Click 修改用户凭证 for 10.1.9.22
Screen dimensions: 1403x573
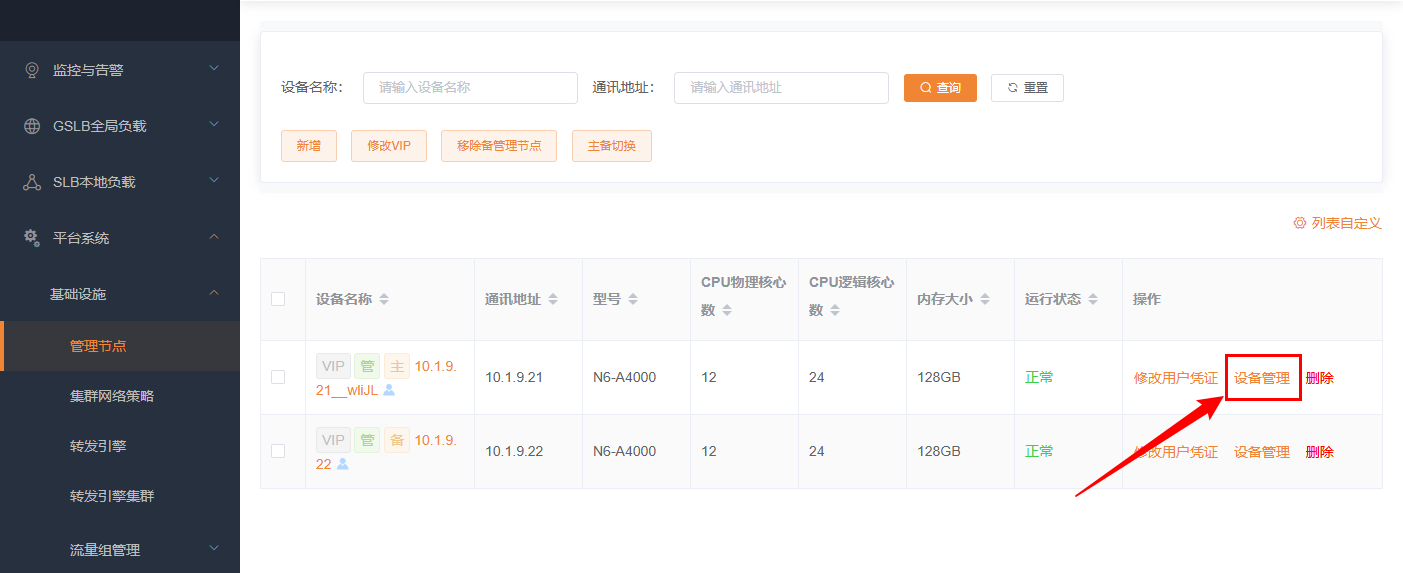(1176, 452)
